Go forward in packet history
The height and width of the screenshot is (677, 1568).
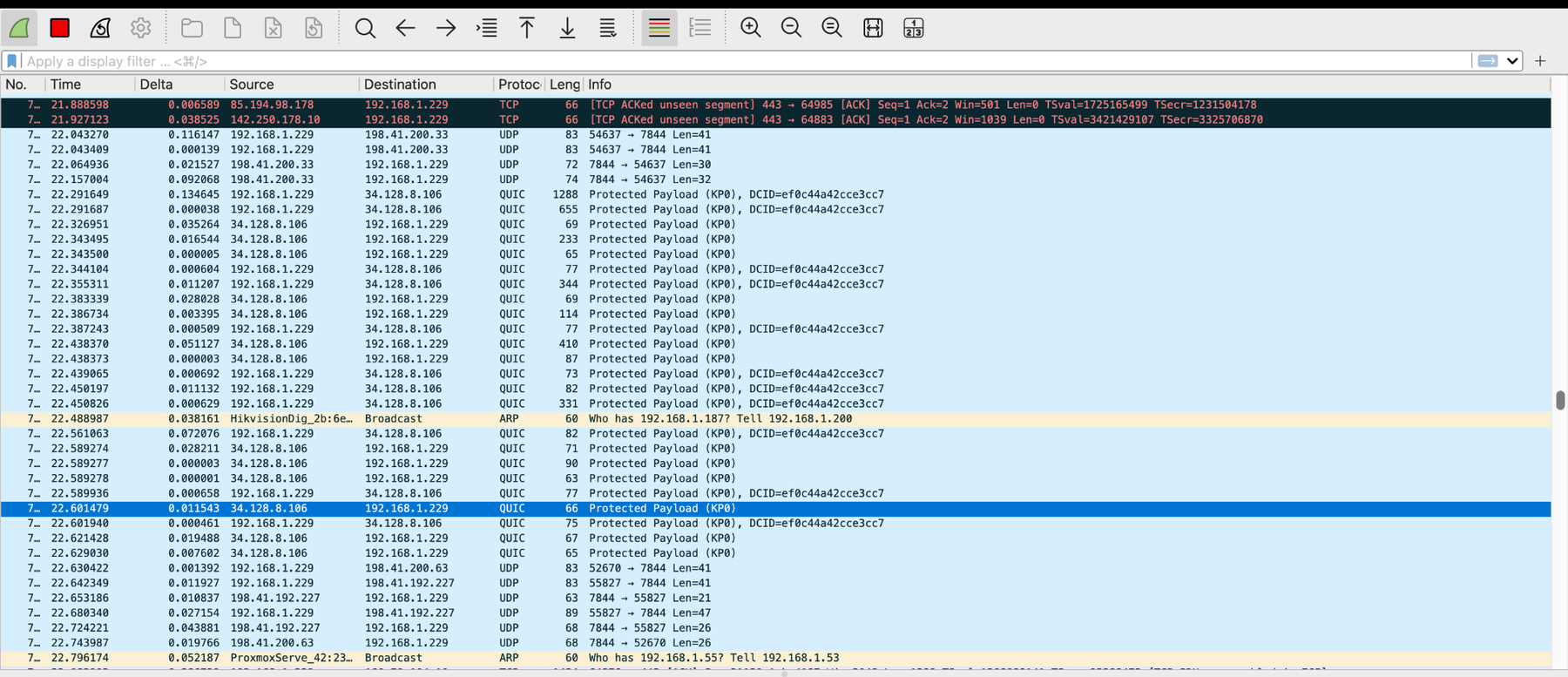tap(446, 28)
